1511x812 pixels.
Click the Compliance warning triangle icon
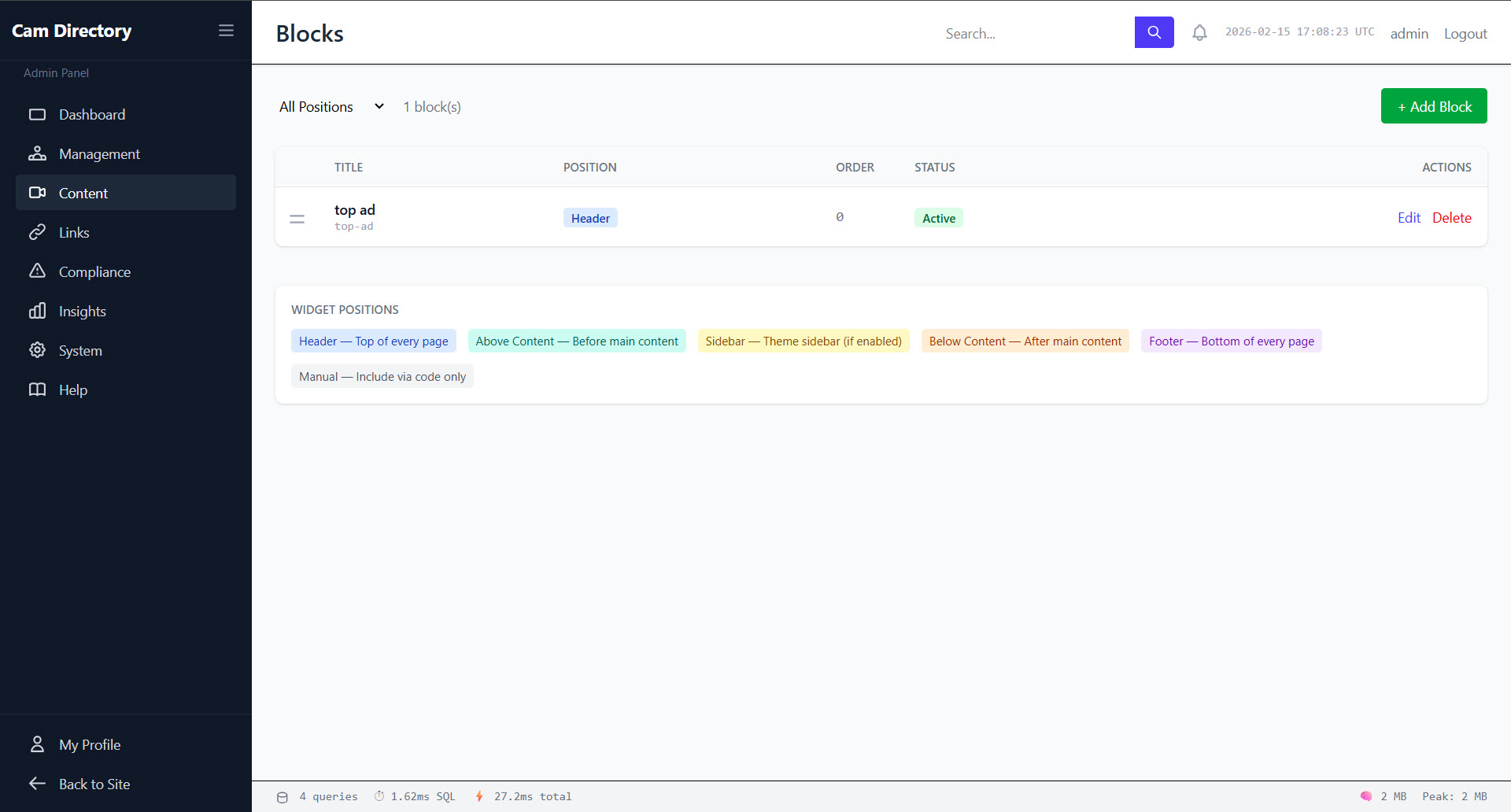click(37, 271)
